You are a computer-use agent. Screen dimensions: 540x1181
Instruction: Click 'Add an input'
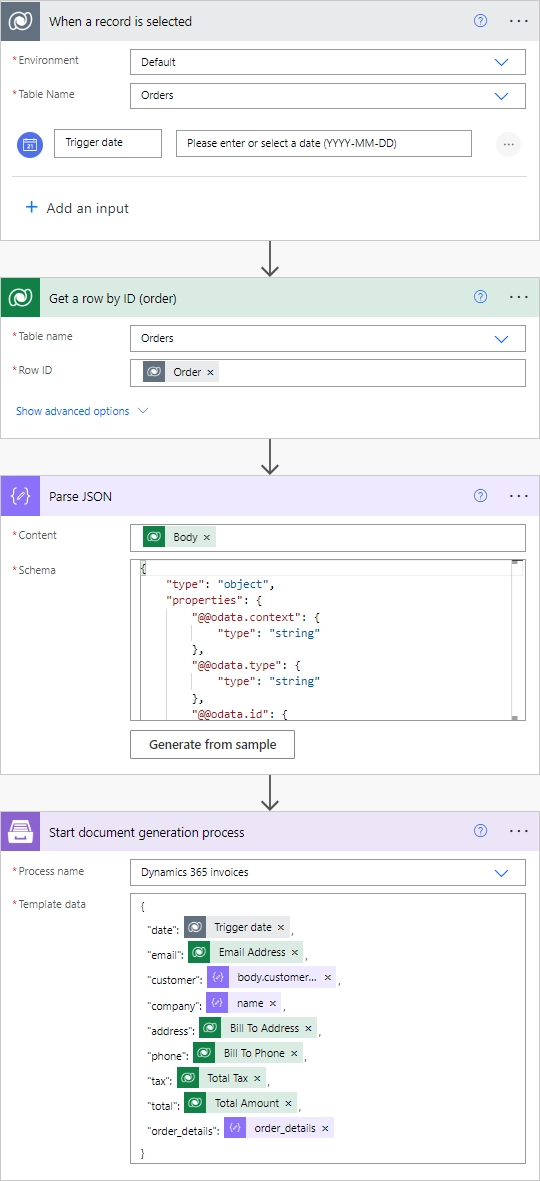(78, 208)
